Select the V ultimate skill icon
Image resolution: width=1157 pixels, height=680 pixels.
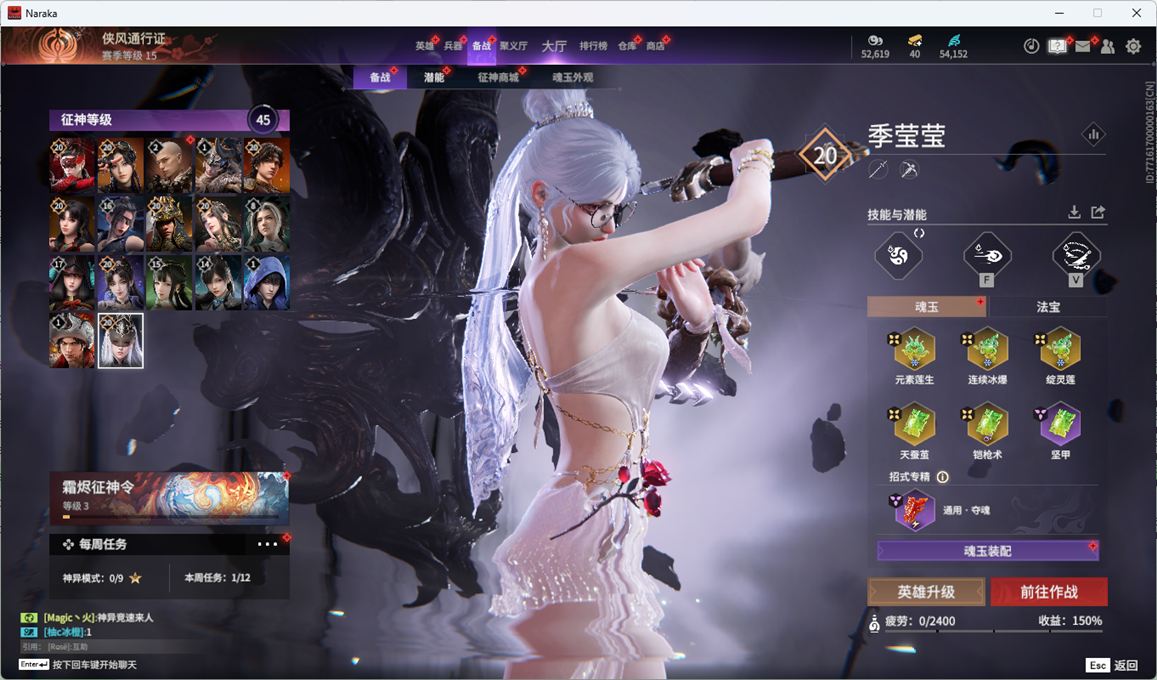point(1076,256)
